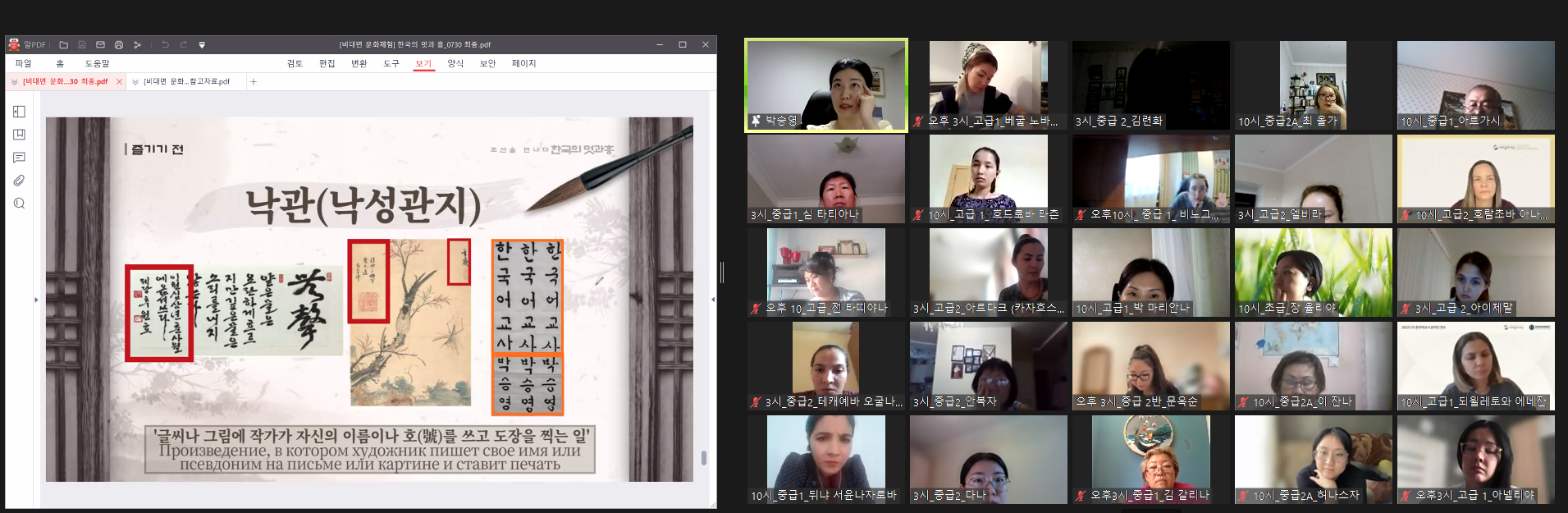
Task: Open the 파일 menu
Action: coord(23,63)
